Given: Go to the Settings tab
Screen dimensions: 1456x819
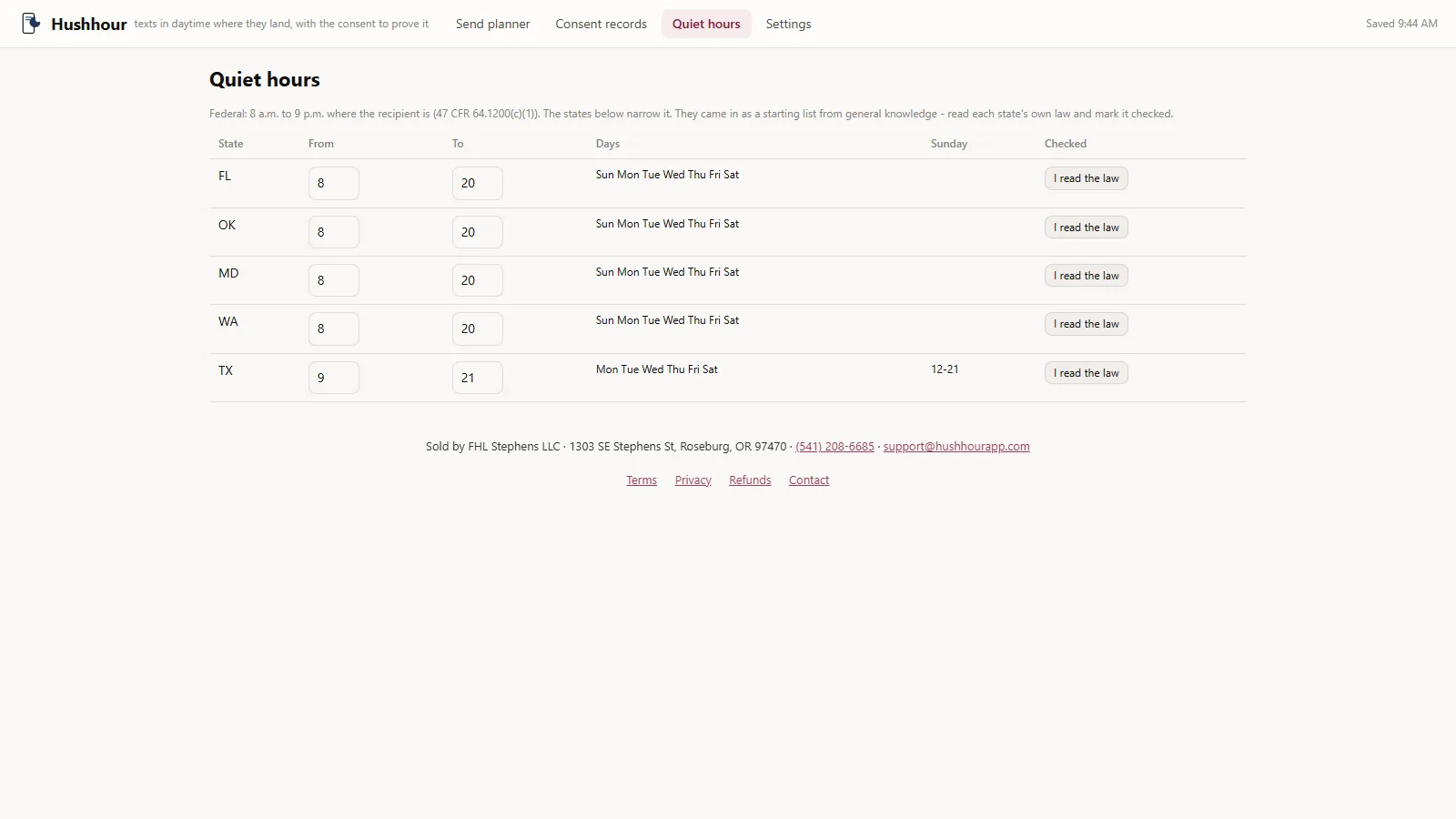Looking at the screenshot, I should [x=788, y=24].
